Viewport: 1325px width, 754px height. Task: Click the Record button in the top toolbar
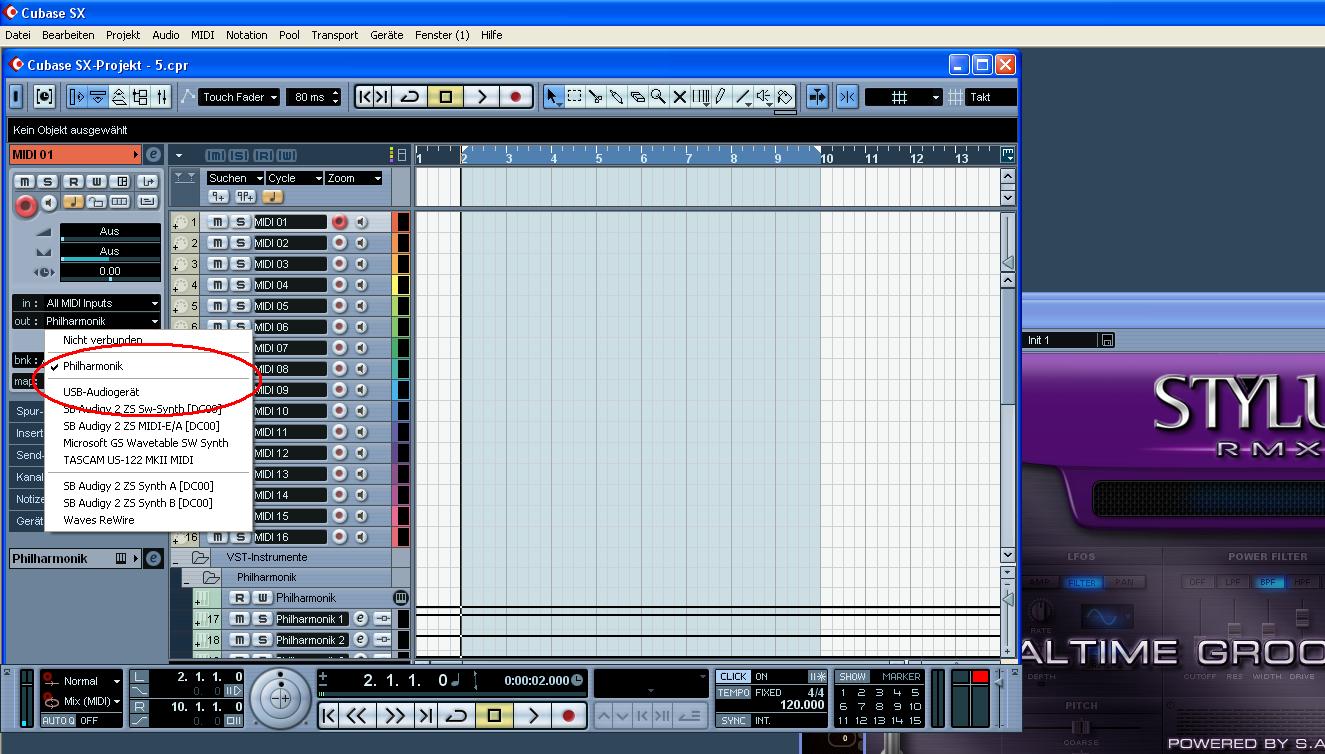coord(516,97)
